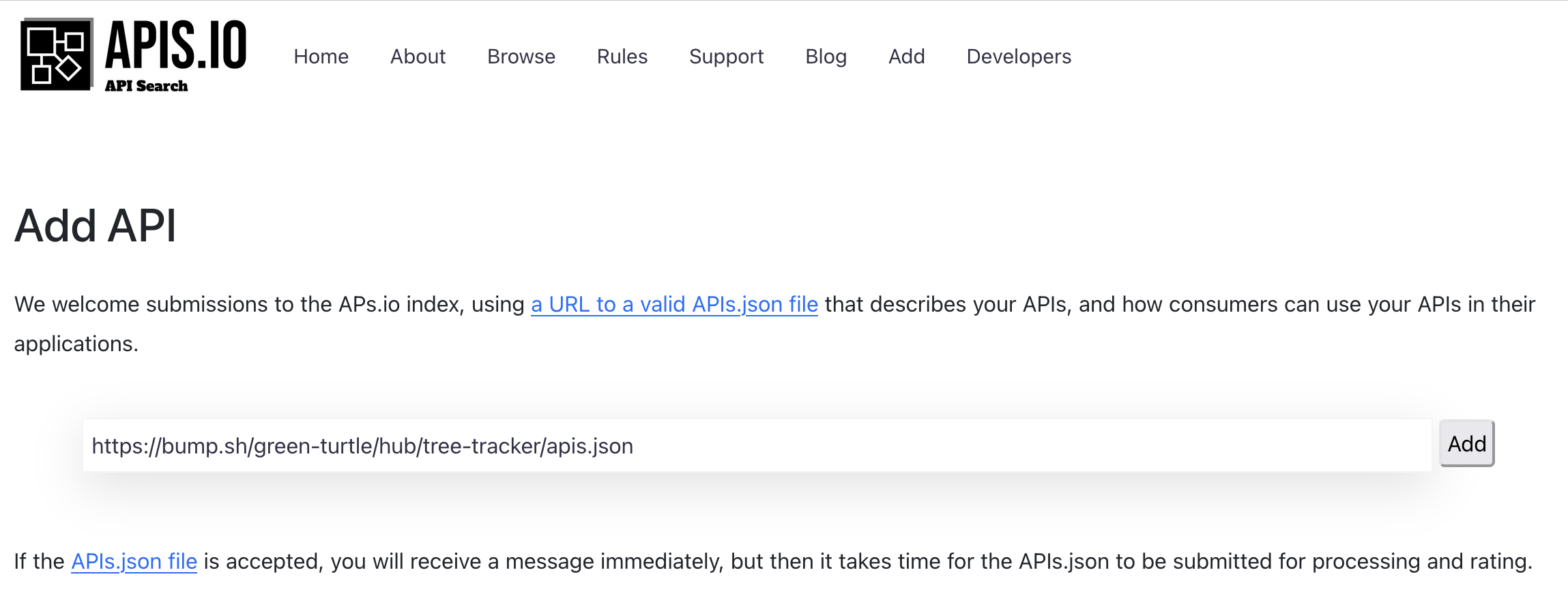Open the About page
The image size is (1568, 611).
tap(418, 57)
